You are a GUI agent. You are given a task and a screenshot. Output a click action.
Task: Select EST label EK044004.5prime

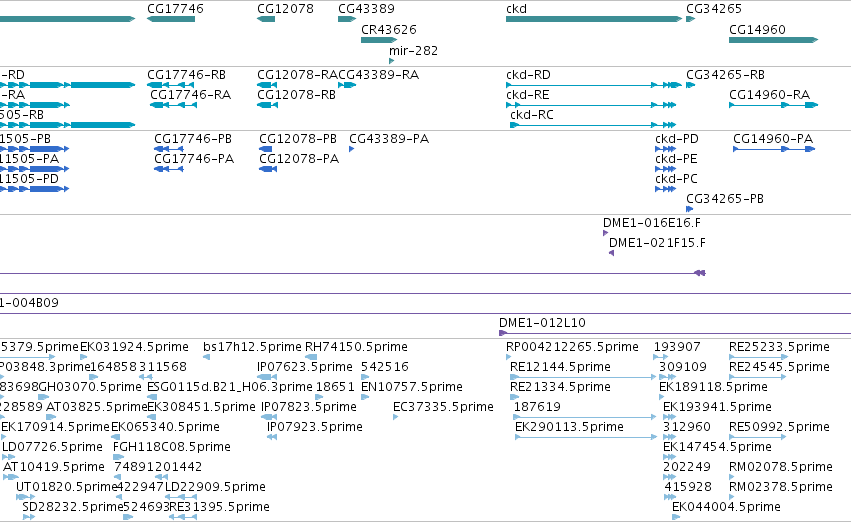(x=726, y=507)
